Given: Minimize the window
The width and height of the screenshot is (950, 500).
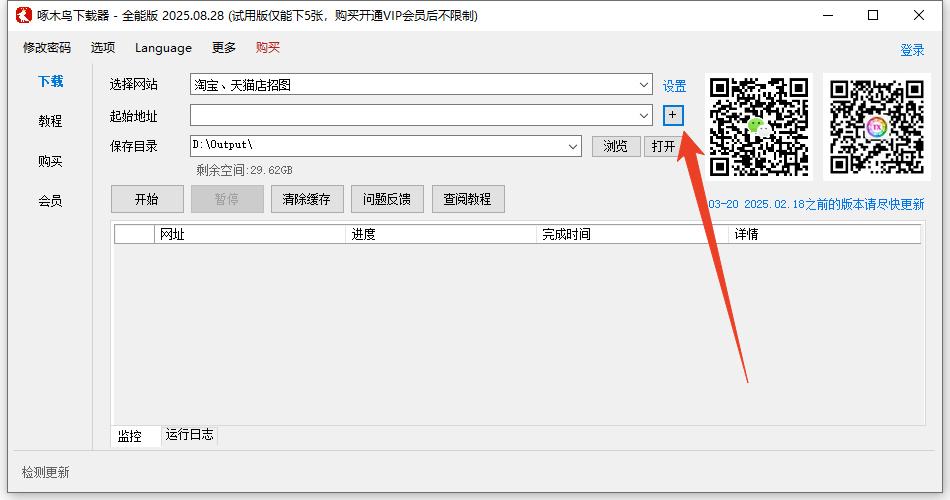Looking at the screenshot, I should (828, 15).
